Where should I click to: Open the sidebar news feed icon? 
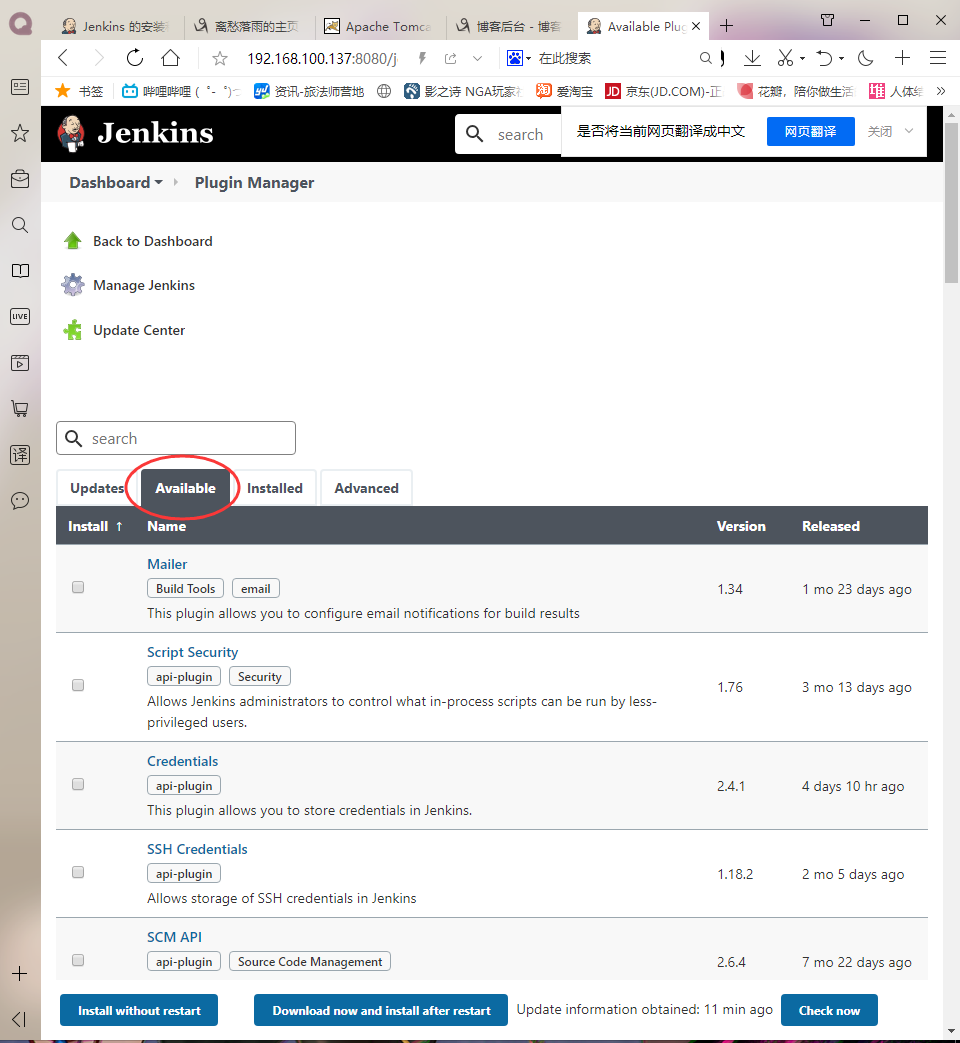coord(20,87)
